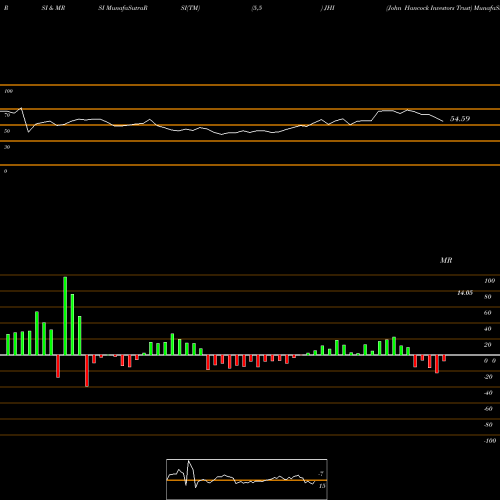Click the 'SI MunafaSutraR' header text
The width and height of the screenshot is (500, 500).
pos(123,8)
